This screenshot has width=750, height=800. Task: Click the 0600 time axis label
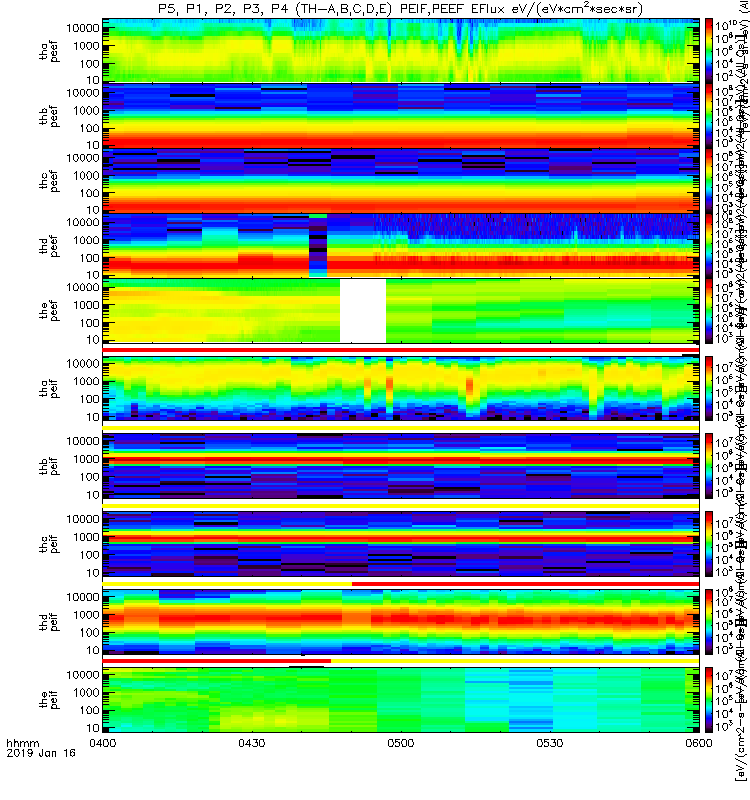pos(698,743)
